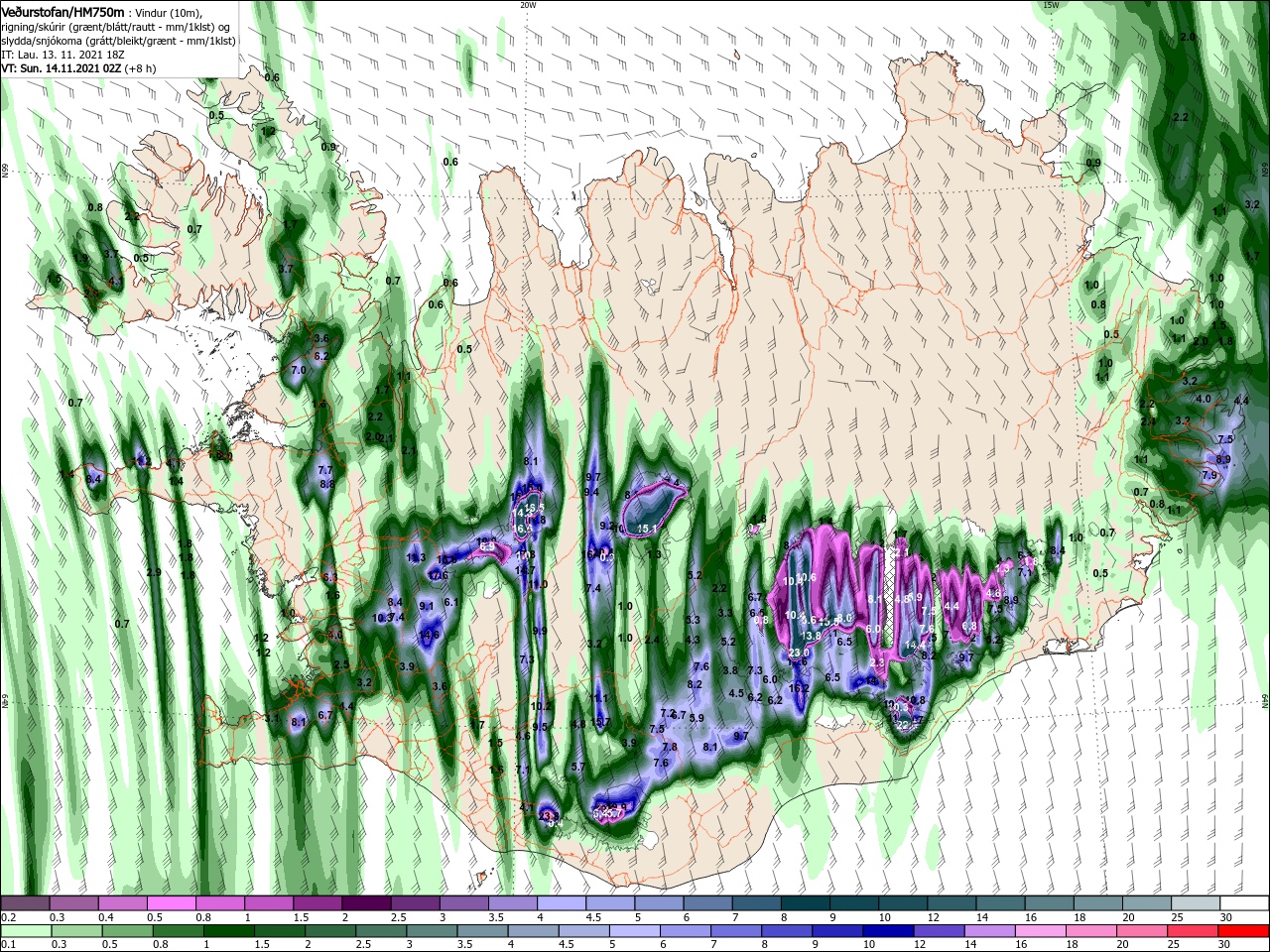1270x952 pixels.
Task: Click the 6.3 precipitation value
Action: click(x=330, y=576)
